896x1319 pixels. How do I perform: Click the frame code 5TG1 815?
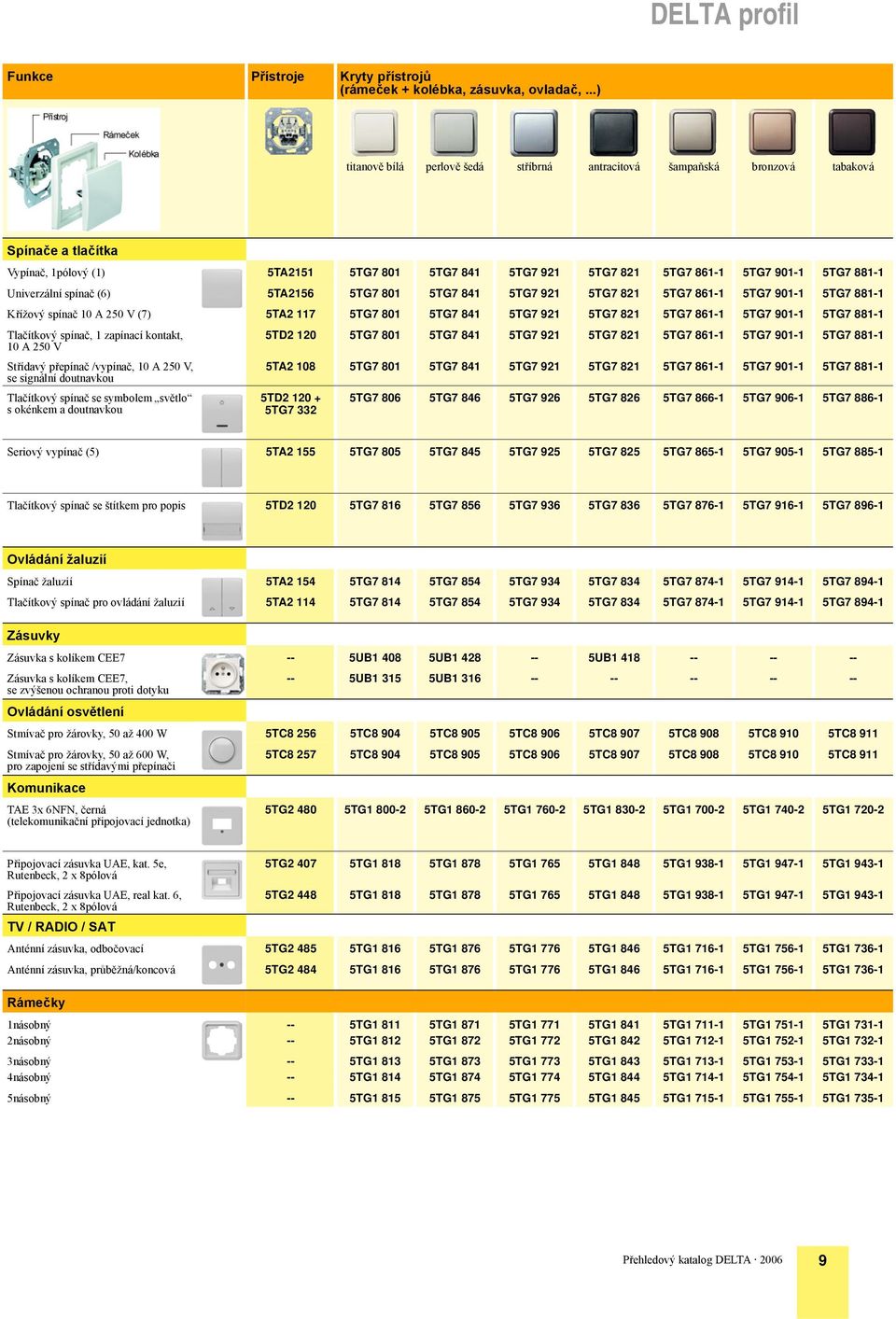tap(375, 1098)
